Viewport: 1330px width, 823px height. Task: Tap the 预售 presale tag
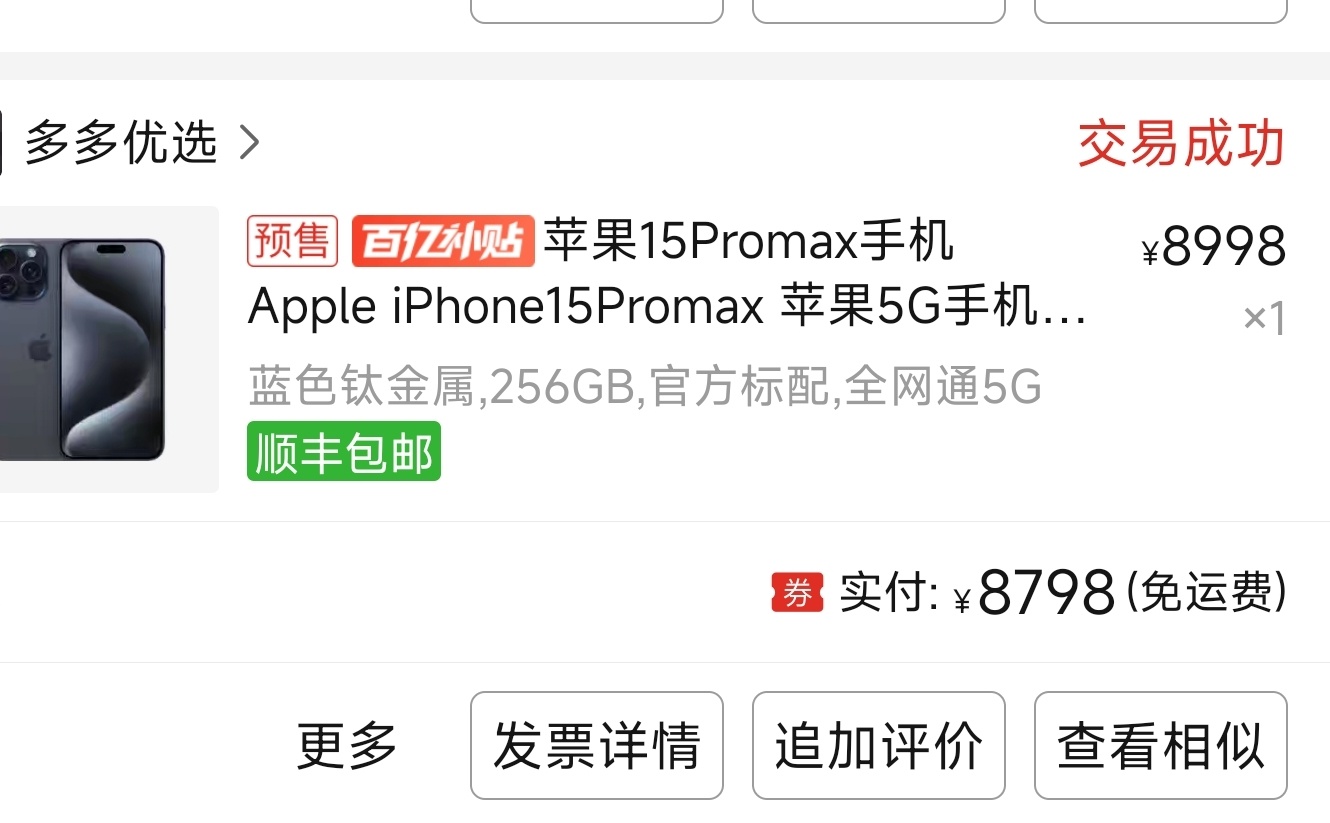tap(293, 242)
